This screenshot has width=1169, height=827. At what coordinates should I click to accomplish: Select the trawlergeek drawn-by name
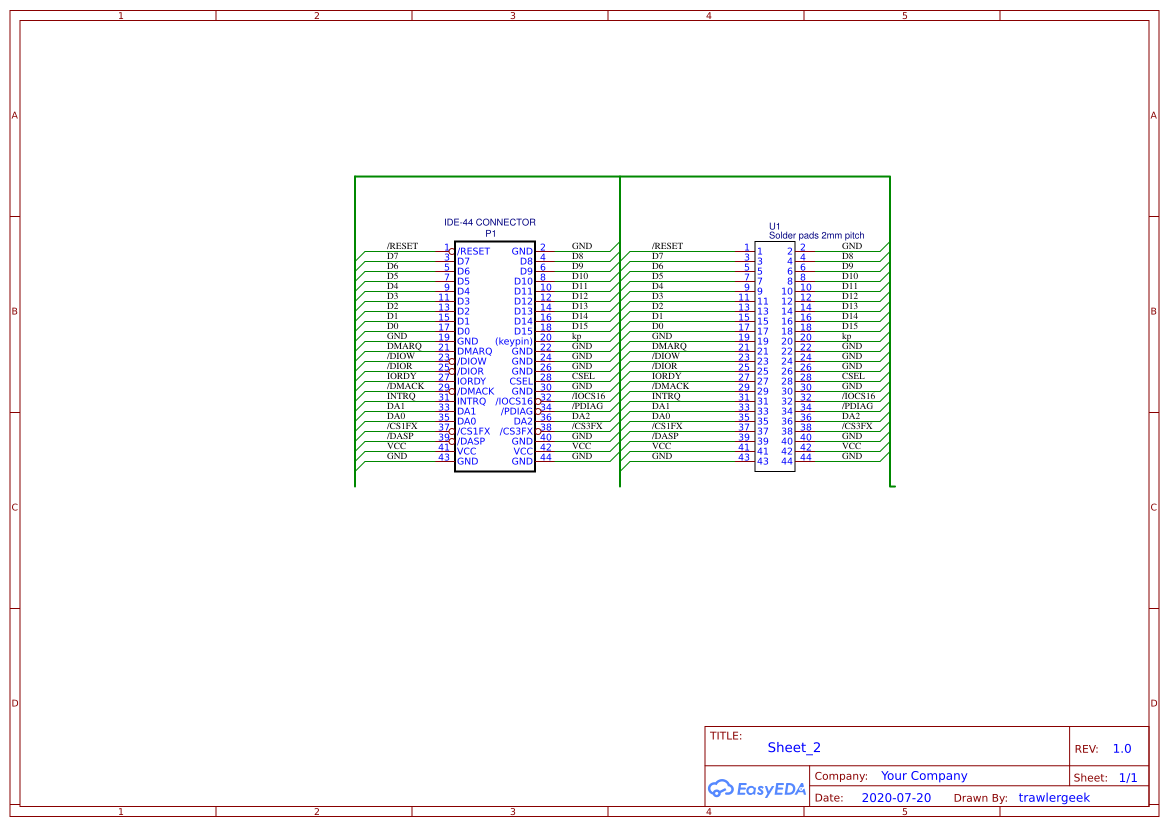pos(1053,798)
